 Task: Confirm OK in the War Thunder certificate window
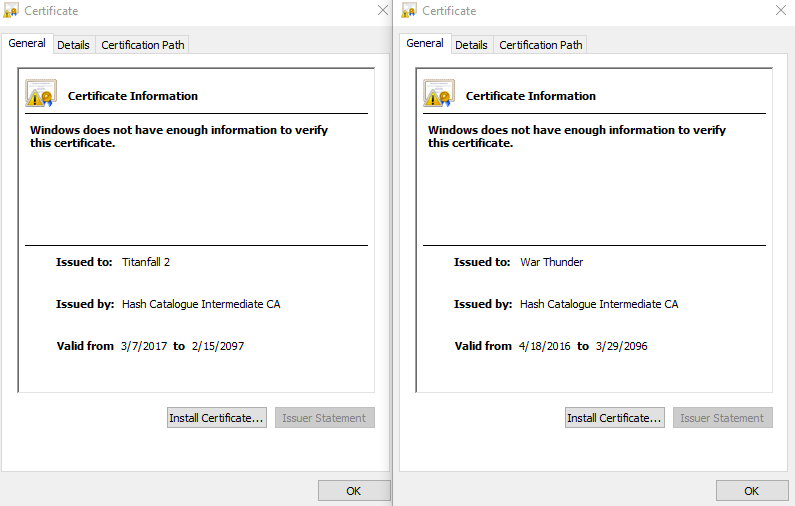click(752, 491)
